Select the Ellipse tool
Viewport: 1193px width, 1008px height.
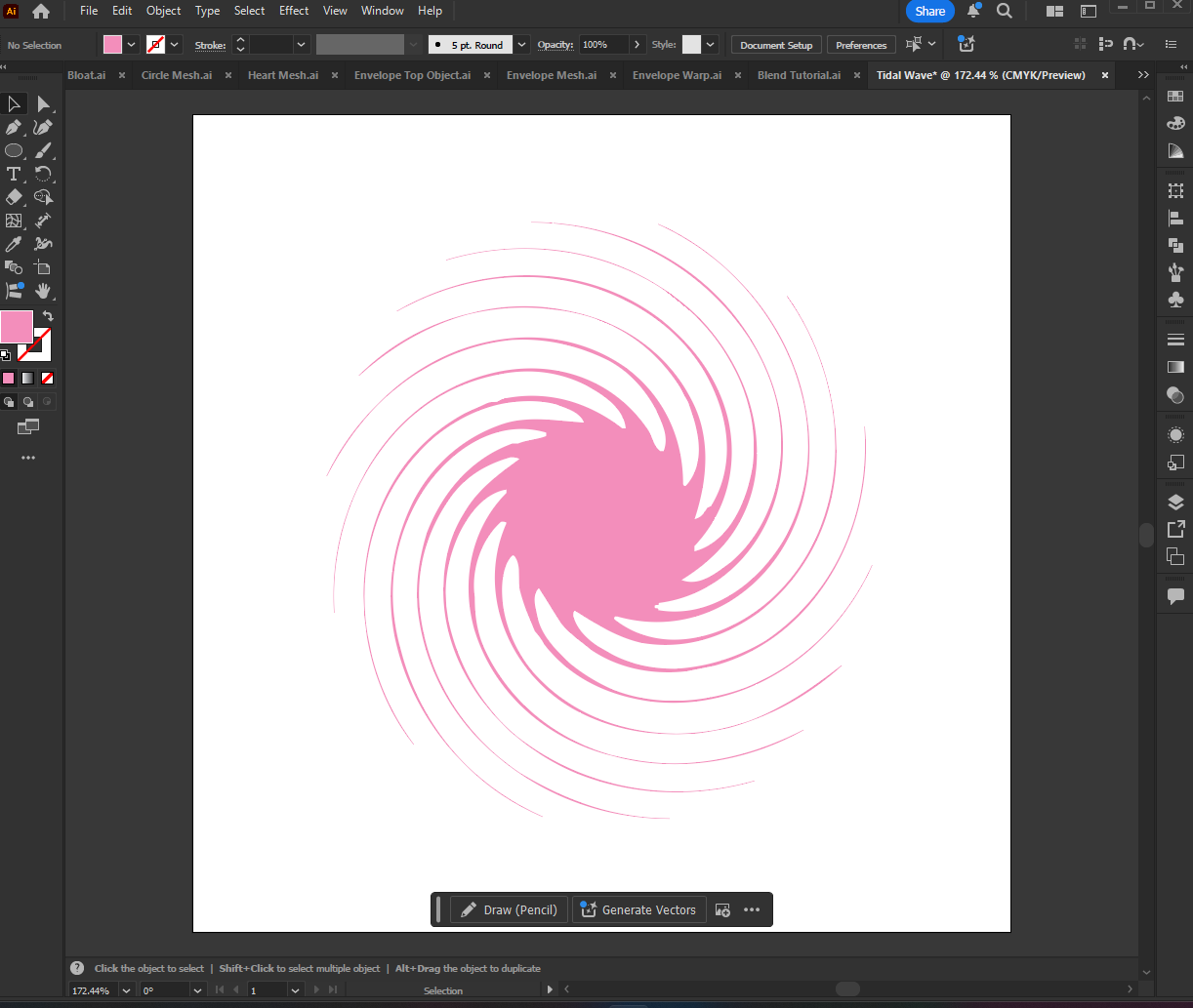tap(14, 151)
